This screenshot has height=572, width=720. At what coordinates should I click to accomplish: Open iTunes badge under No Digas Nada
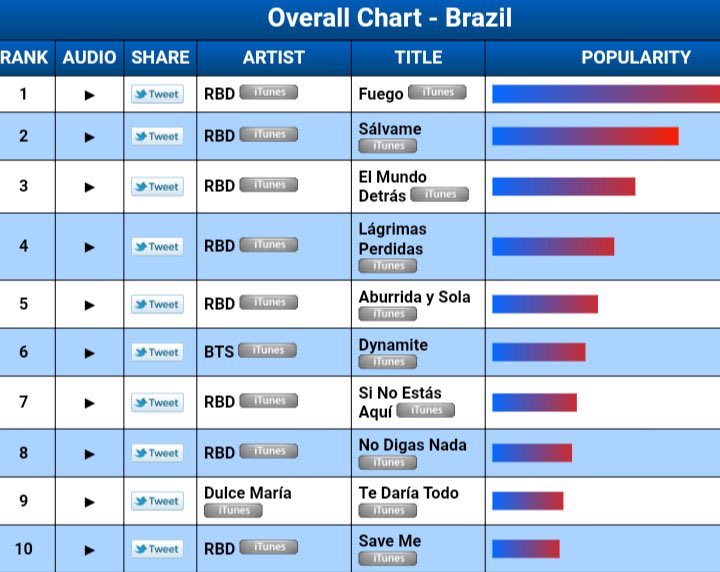[x=388, y=462]
